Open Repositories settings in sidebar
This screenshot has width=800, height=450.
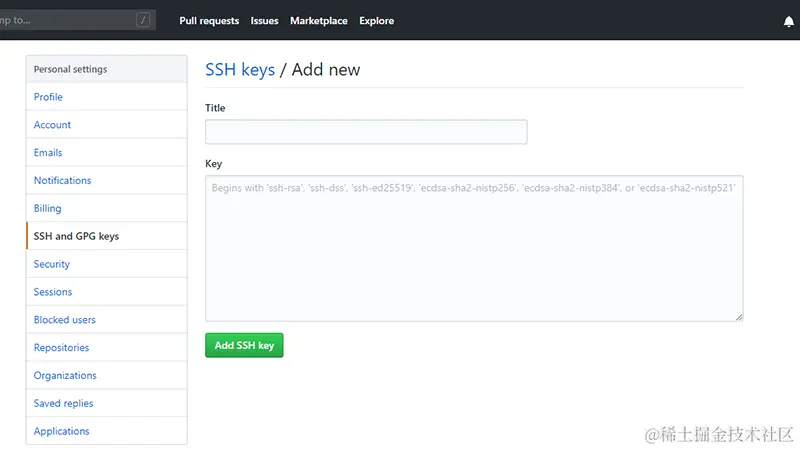[x=107, y=347]
